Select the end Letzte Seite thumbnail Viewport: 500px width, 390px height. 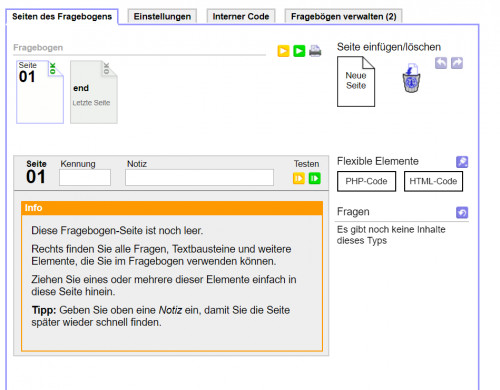(94, 92)
